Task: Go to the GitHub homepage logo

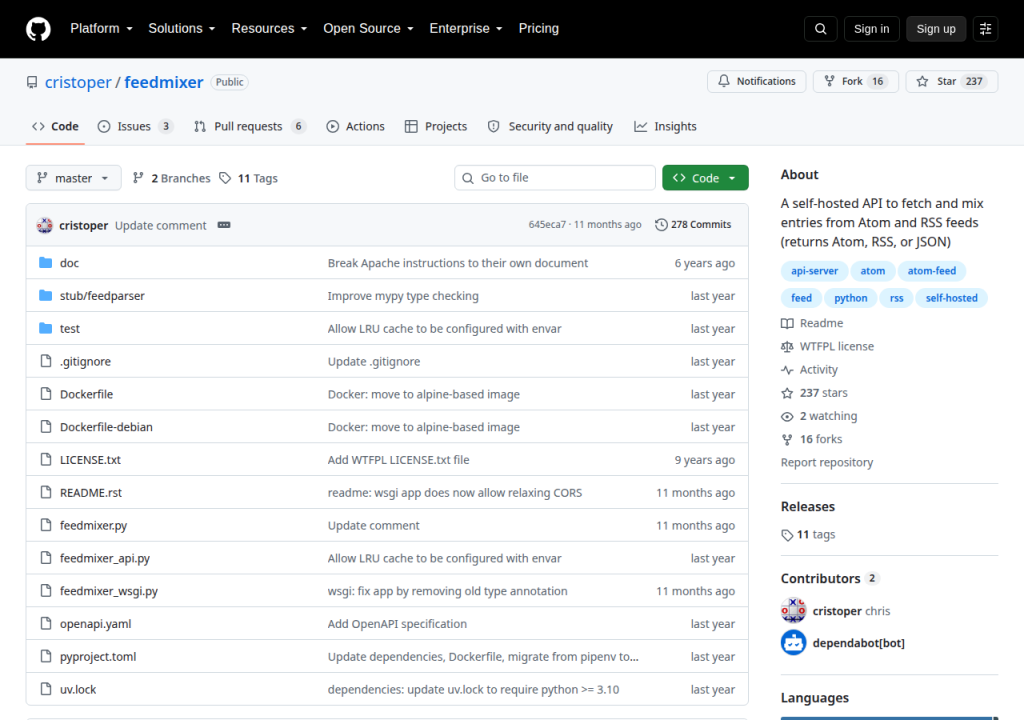Action: click(38, 29)
